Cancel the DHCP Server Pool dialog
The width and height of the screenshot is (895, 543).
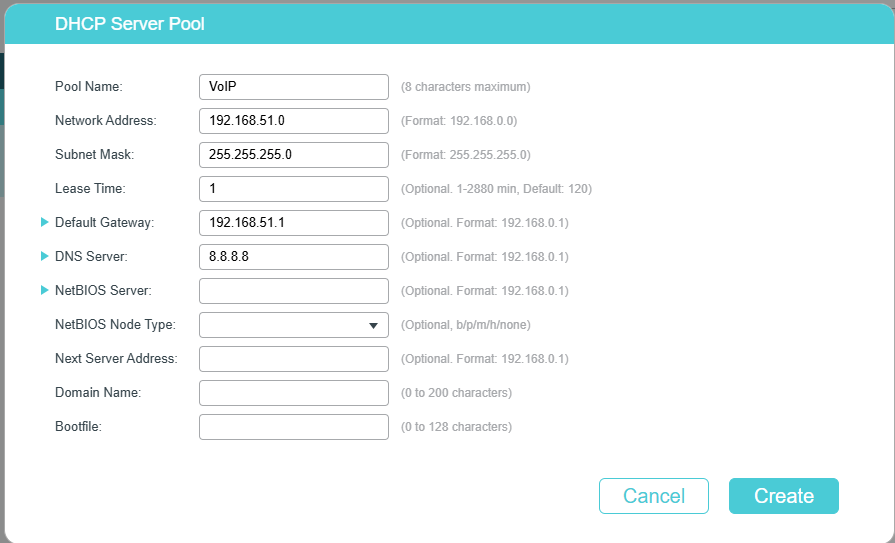point(654,496)
